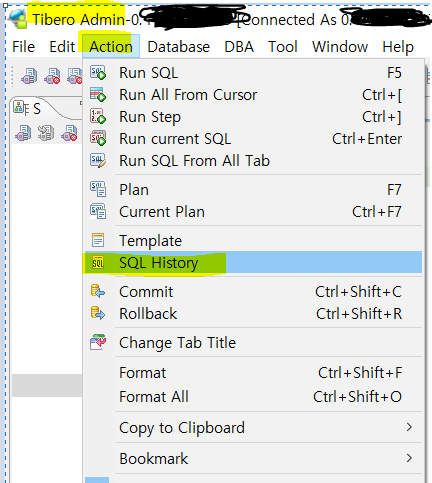Open the Edit menu
This screenshot has width=432, height=483.
[x=62, y=47]
